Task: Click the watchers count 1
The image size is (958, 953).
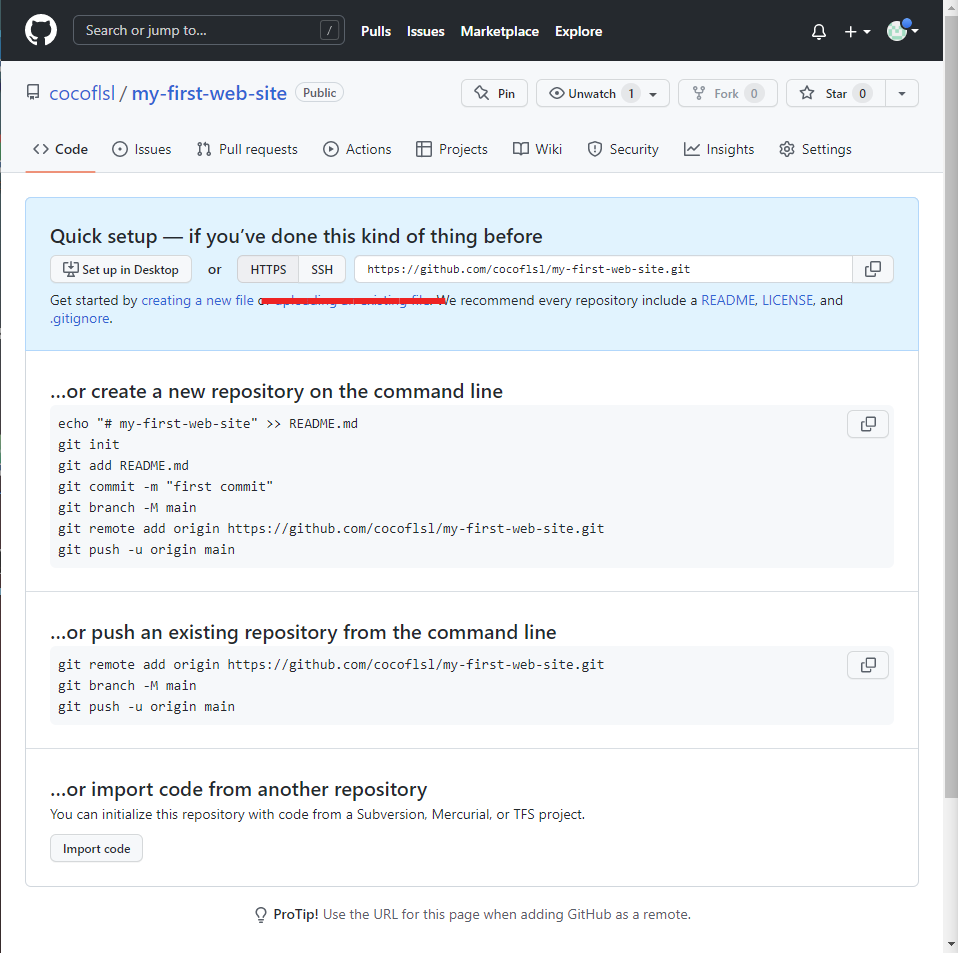Action: point(631,93)
